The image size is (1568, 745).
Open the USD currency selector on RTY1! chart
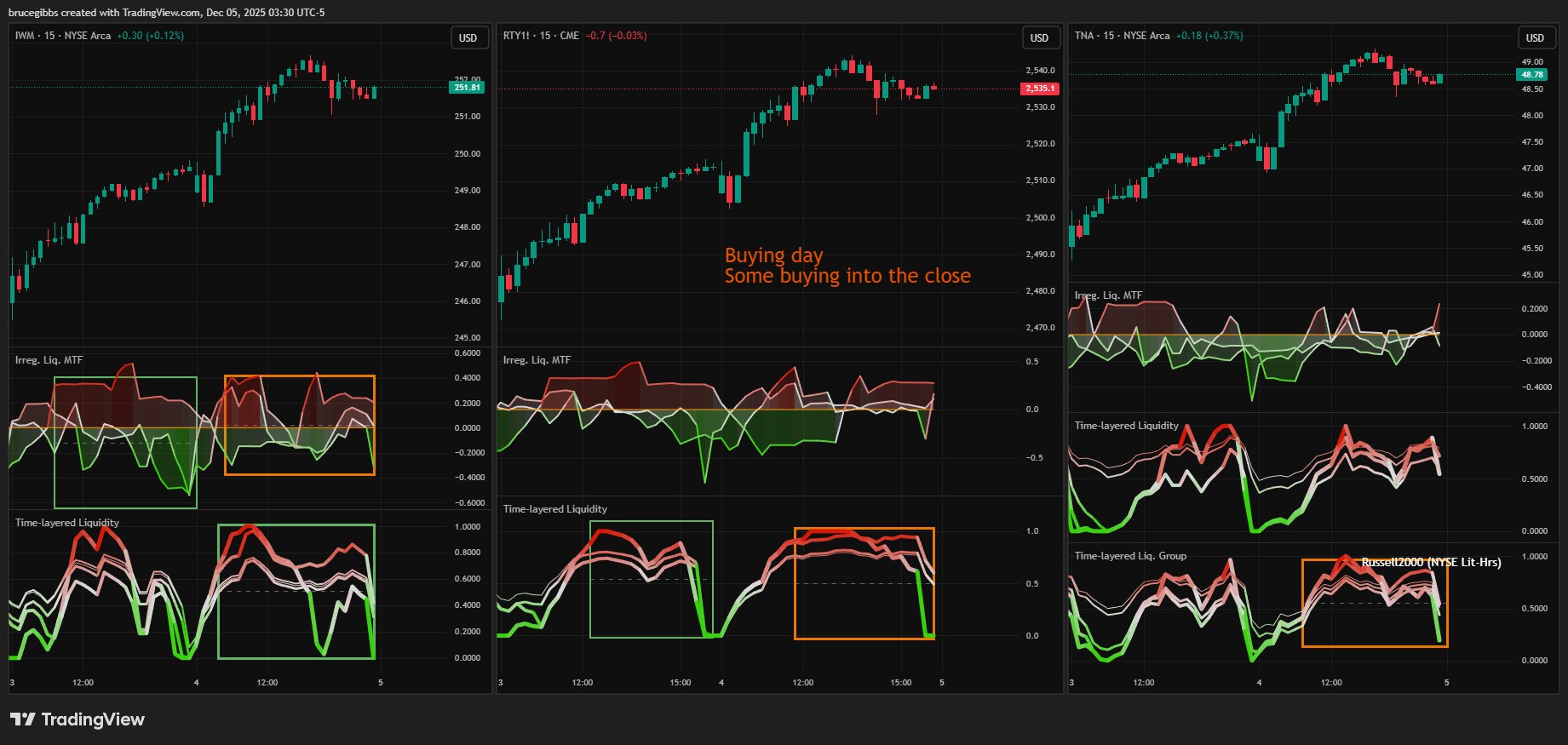click(x=1039, y=37)
